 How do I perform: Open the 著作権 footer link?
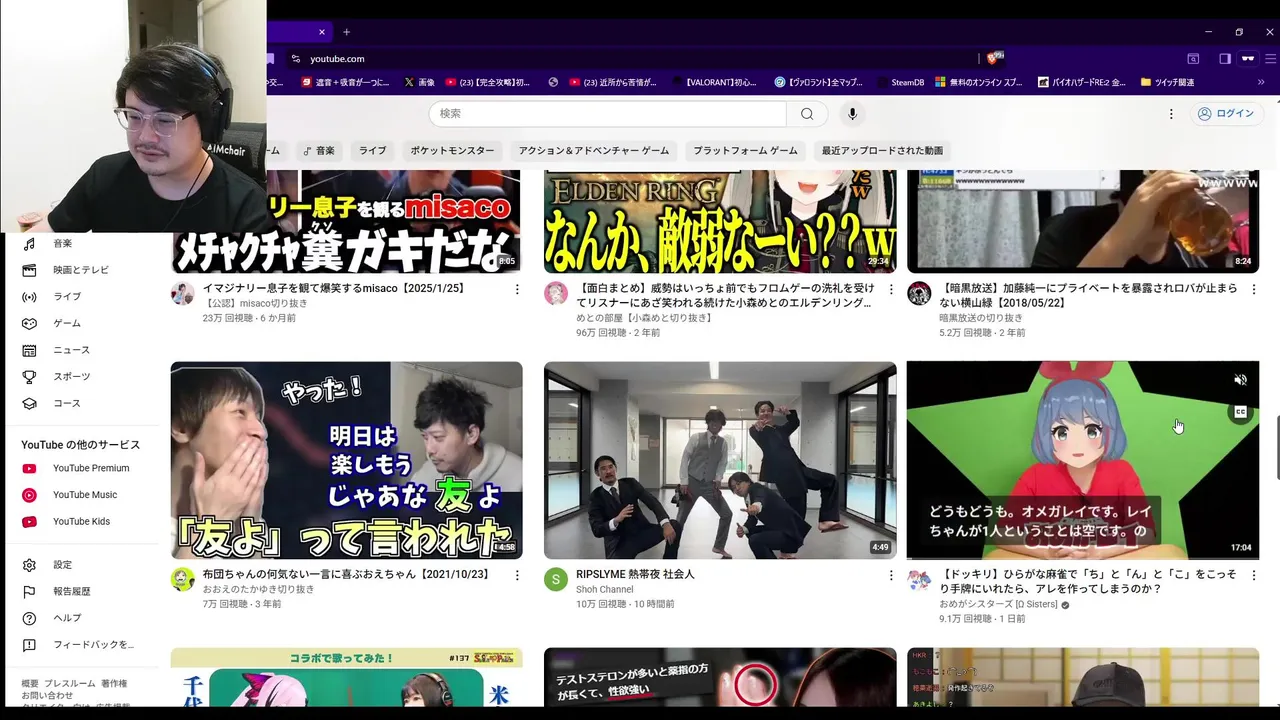point(114,683)
